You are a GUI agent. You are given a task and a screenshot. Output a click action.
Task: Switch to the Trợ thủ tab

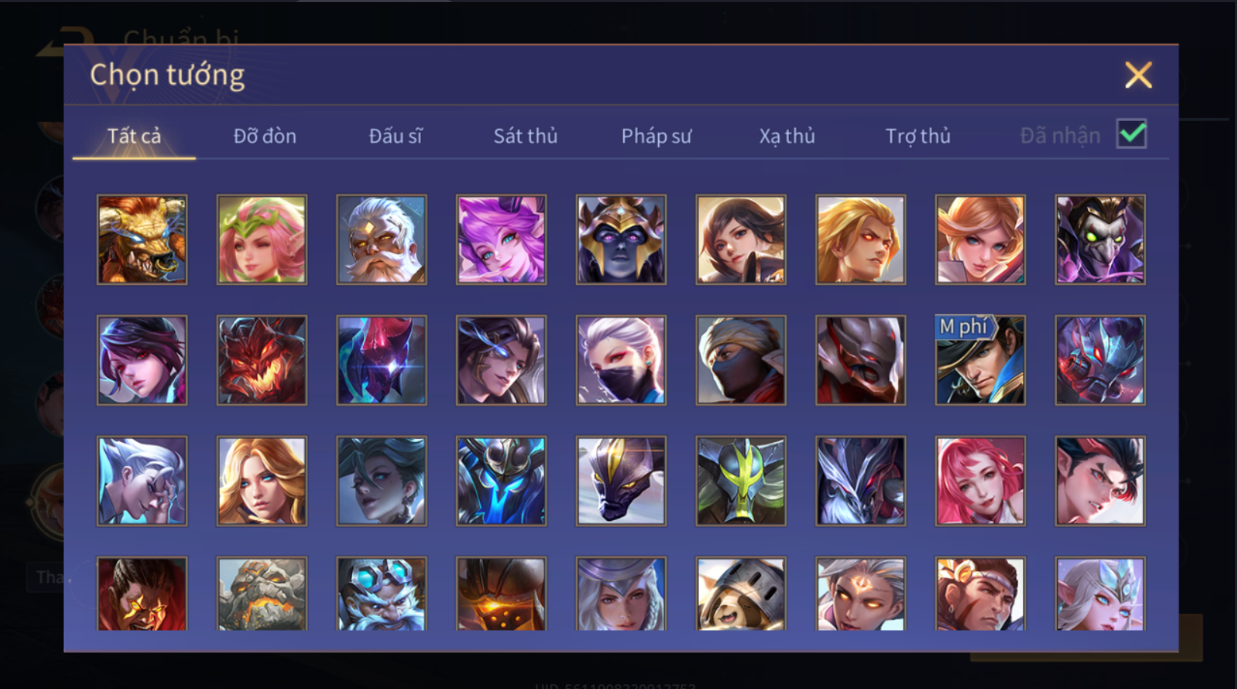click(x=918, y=136)
